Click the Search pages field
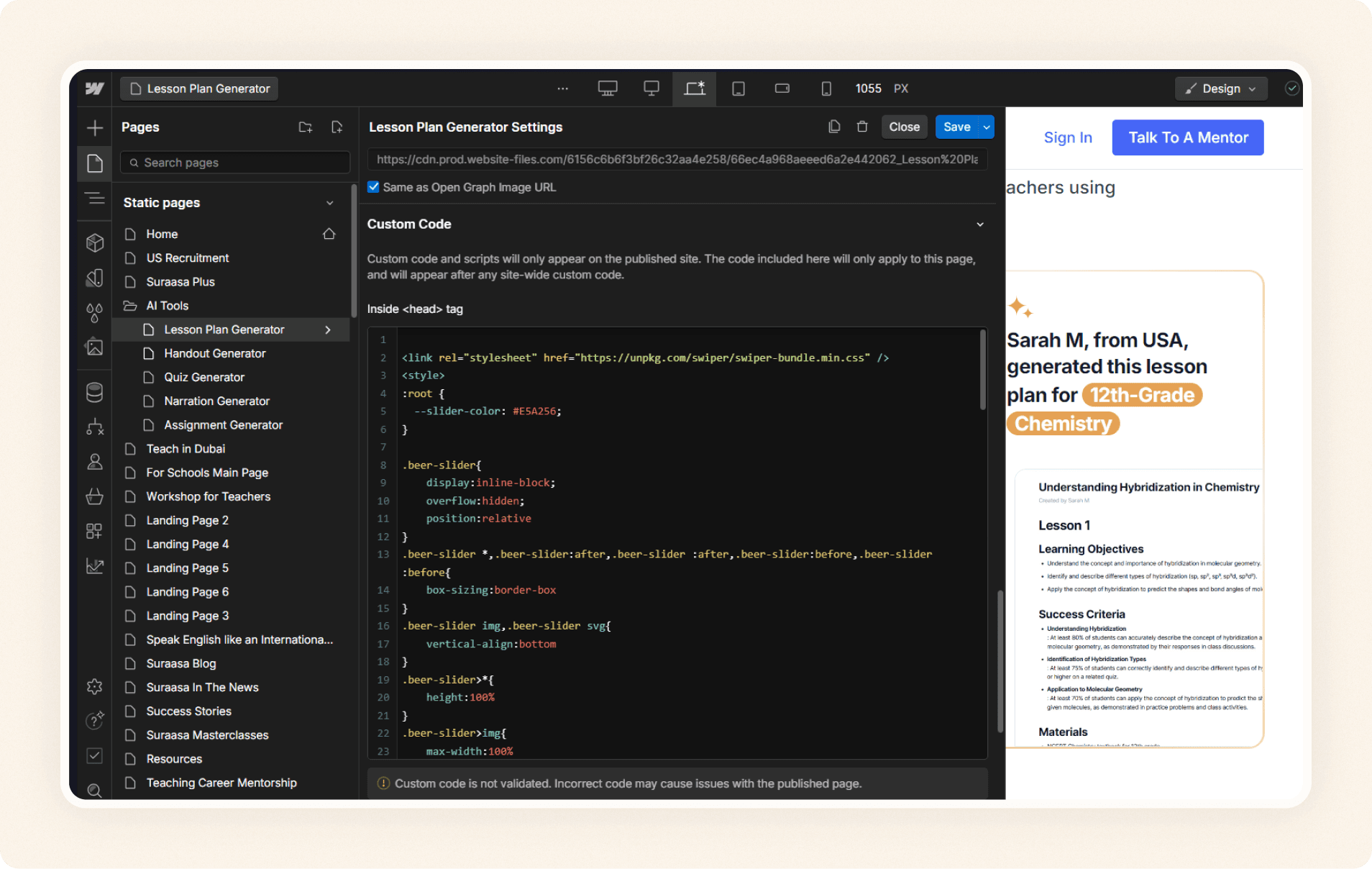This screenshot has width=1372, height=869. point(235,163)
